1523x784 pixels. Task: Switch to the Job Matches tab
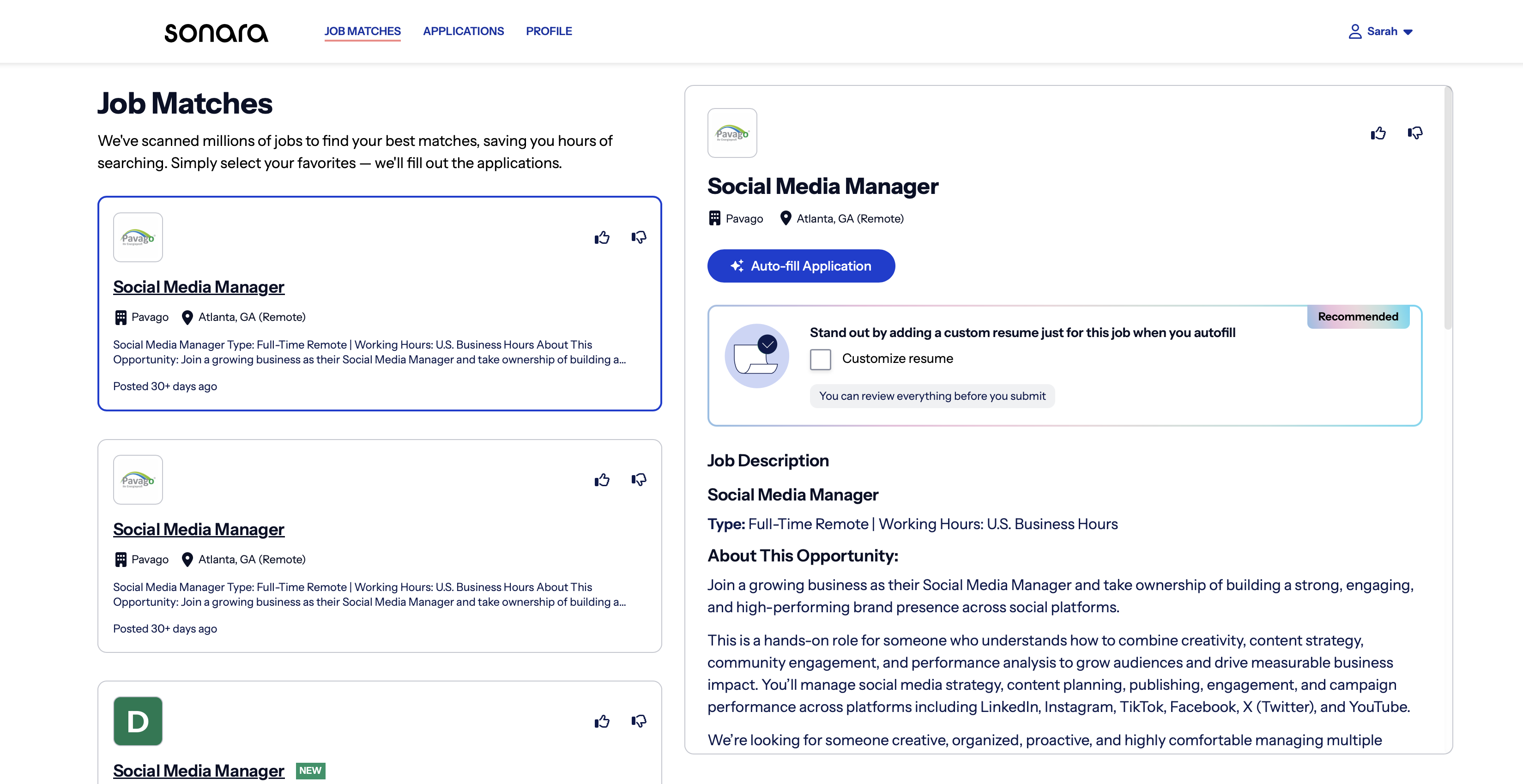pos(363,31)
